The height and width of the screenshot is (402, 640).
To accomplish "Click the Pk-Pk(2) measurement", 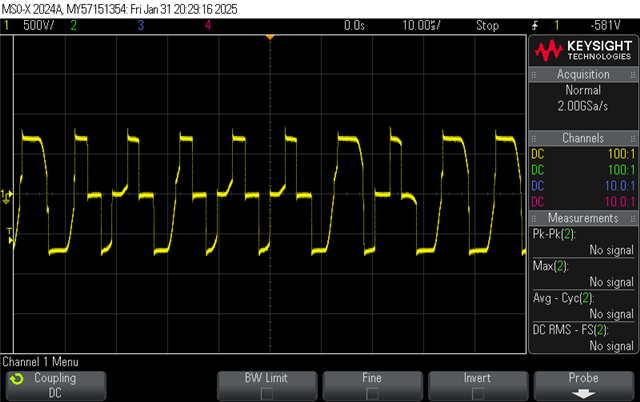I will click(583, 242).
